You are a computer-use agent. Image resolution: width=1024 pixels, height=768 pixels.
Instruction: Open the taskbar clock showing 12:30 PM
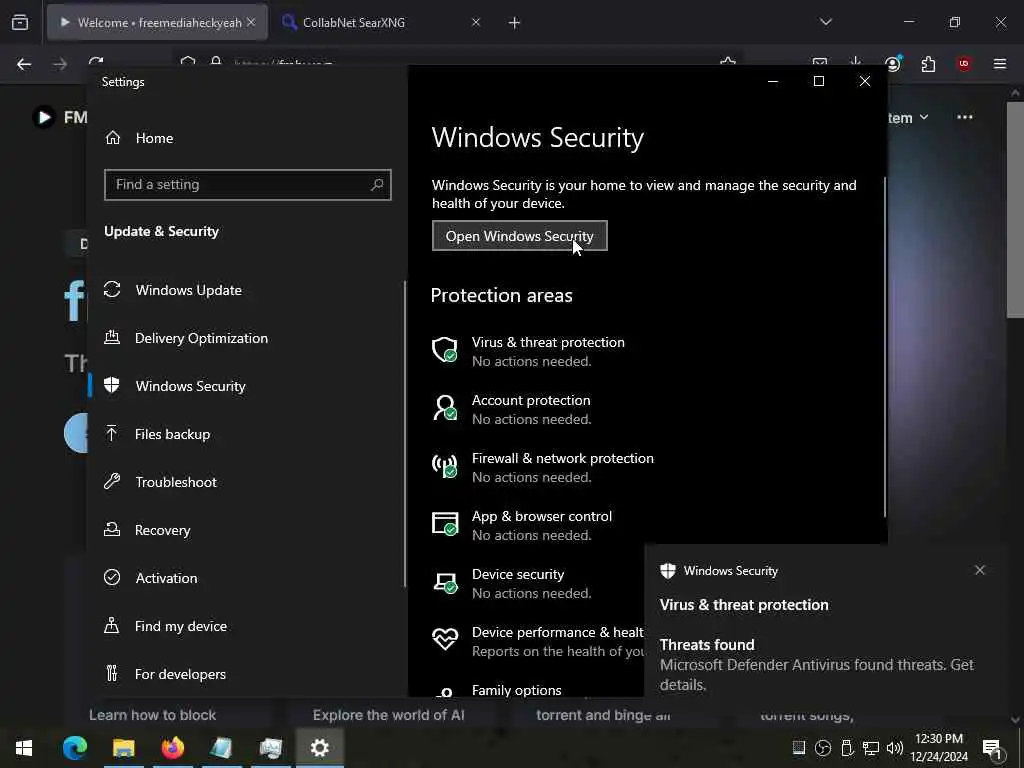[x=939, y=748]
